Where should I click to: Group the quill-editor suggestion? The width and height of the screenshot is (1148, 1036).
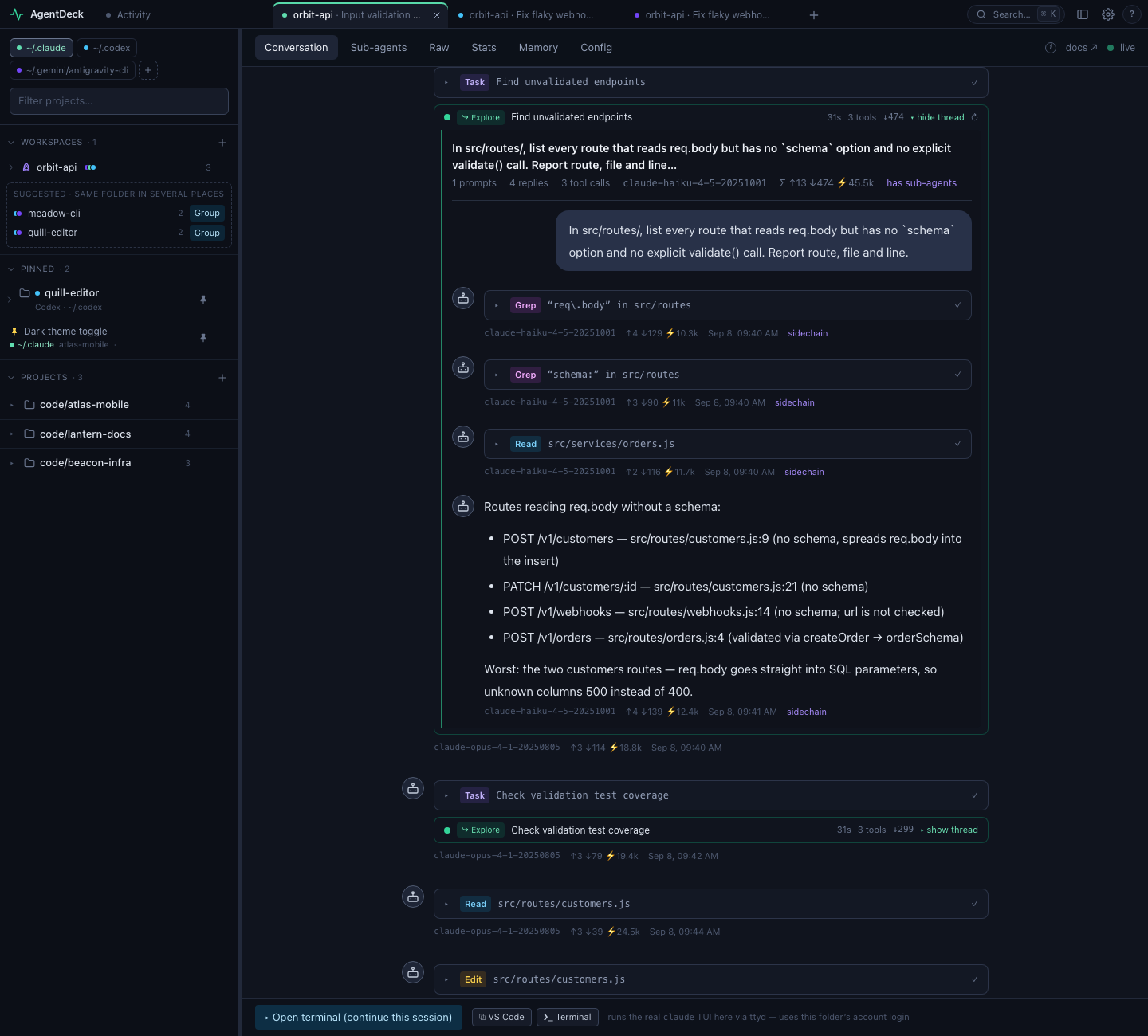click(x=207, y=233)
